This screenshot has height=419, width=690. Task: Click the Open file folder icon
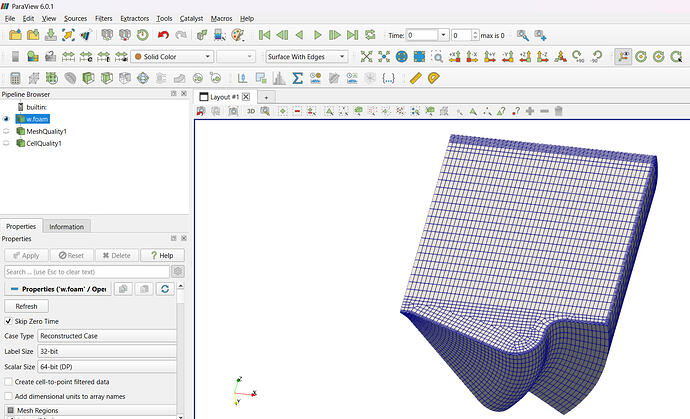[x=15, y=35]
